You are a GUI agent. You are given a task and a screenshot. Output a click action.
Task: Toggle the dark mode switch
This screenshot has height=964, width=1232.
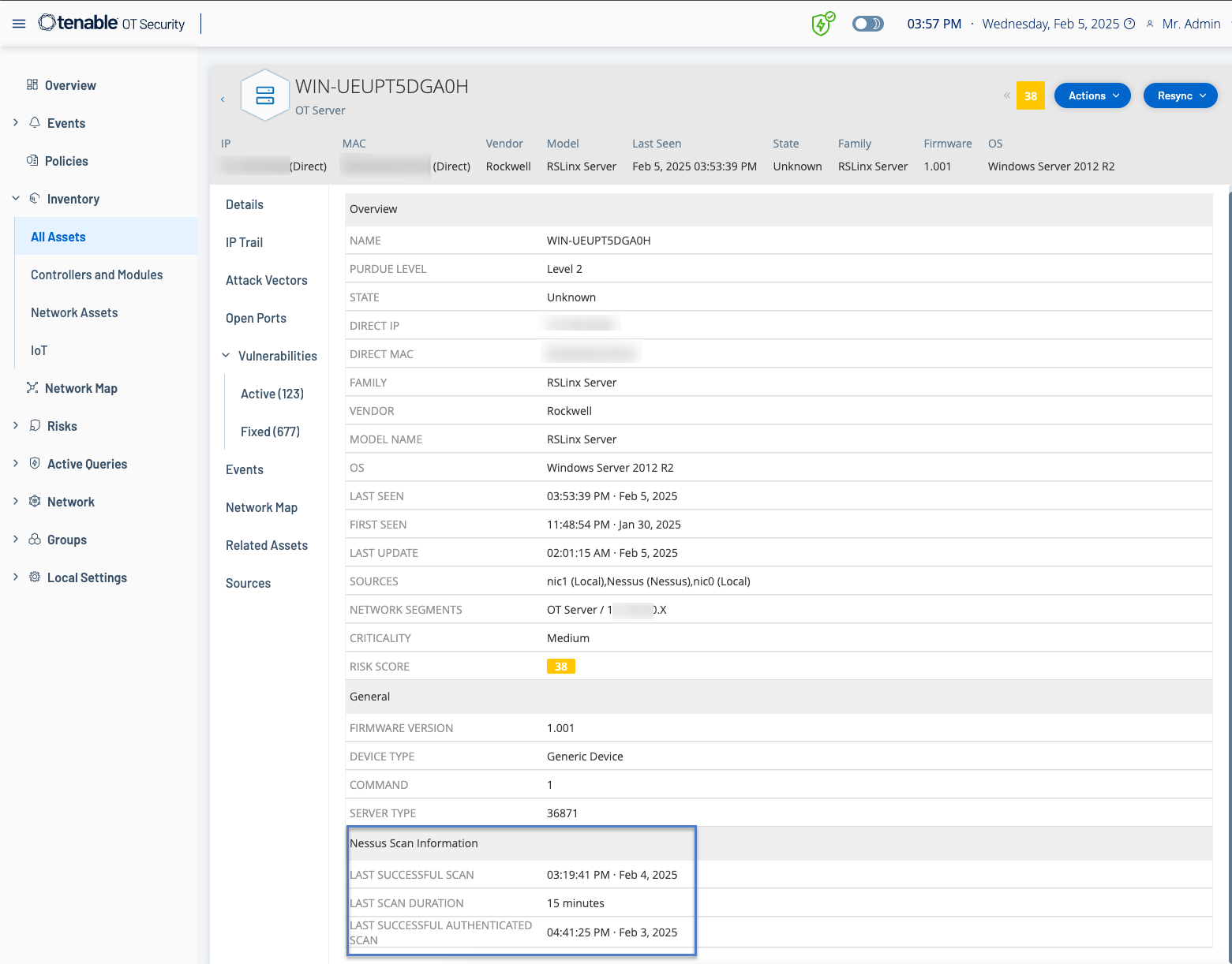point(867,24)
